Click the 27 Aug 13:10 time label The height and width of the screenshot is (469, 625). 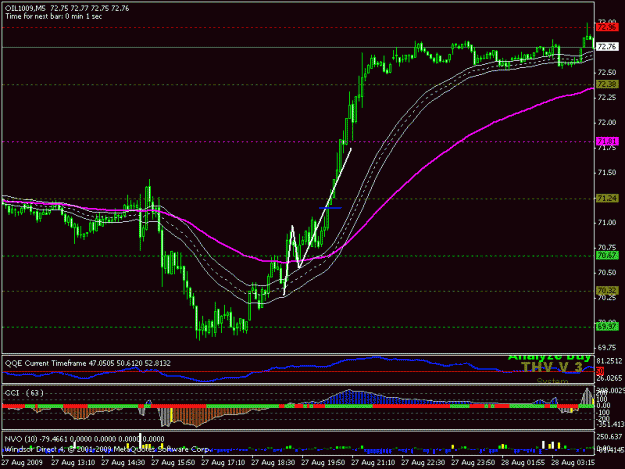point(73,463)
